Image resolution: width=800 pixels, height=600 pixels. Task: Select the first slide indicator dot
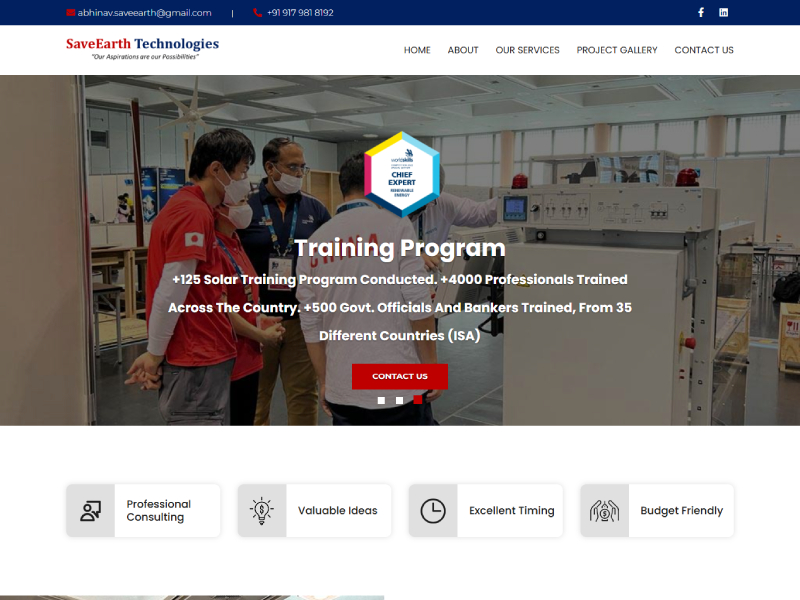[381, 400]
